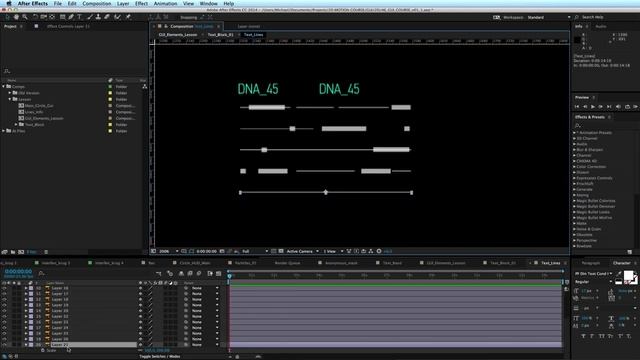
Task: Expand Layer 16 properties triangle
Action: point(26,288)
